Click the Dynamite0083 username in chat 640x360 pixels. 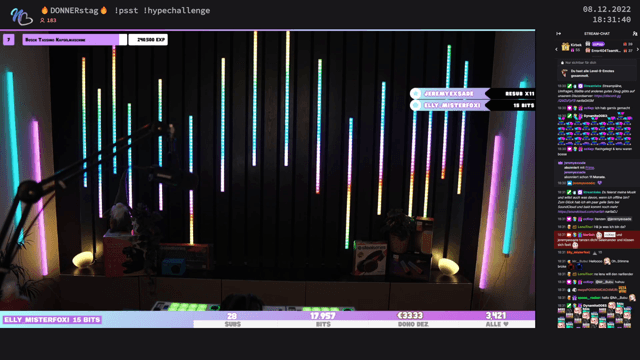[x=595, y=116]
